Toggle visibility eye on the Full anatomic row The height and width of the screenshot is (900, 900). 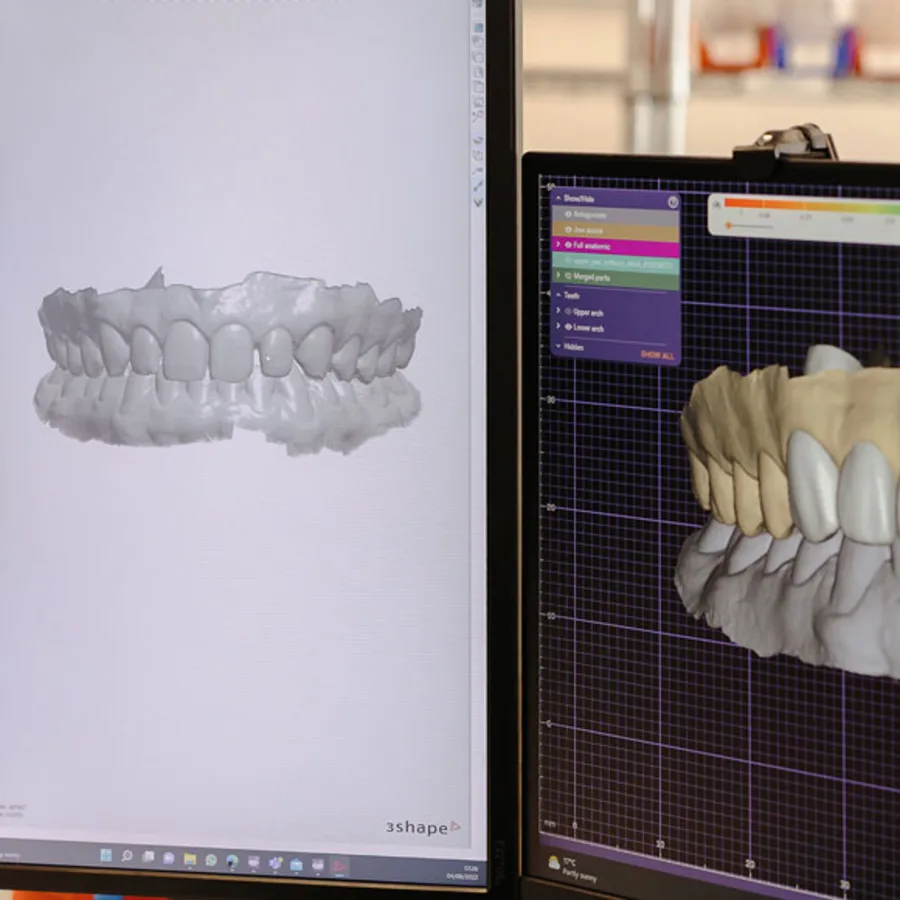tap(568, 245)
